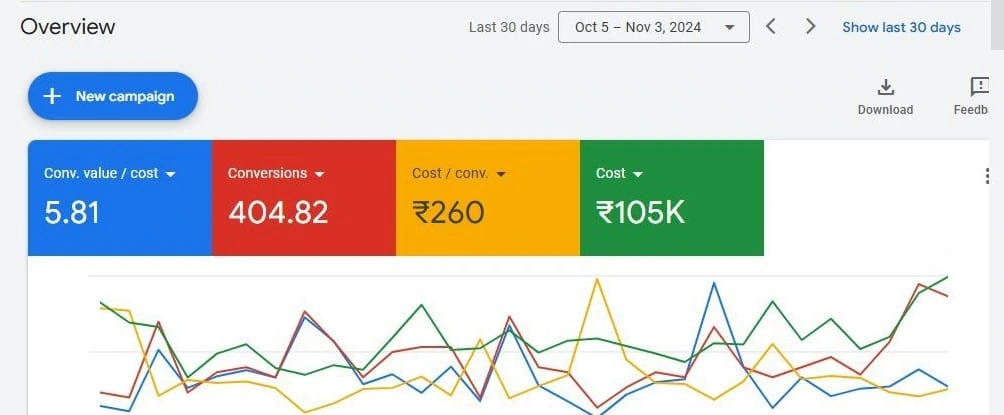Click the plus icon on New campaign
Screen dimensions: 1004x415
(x=52, y=96)
